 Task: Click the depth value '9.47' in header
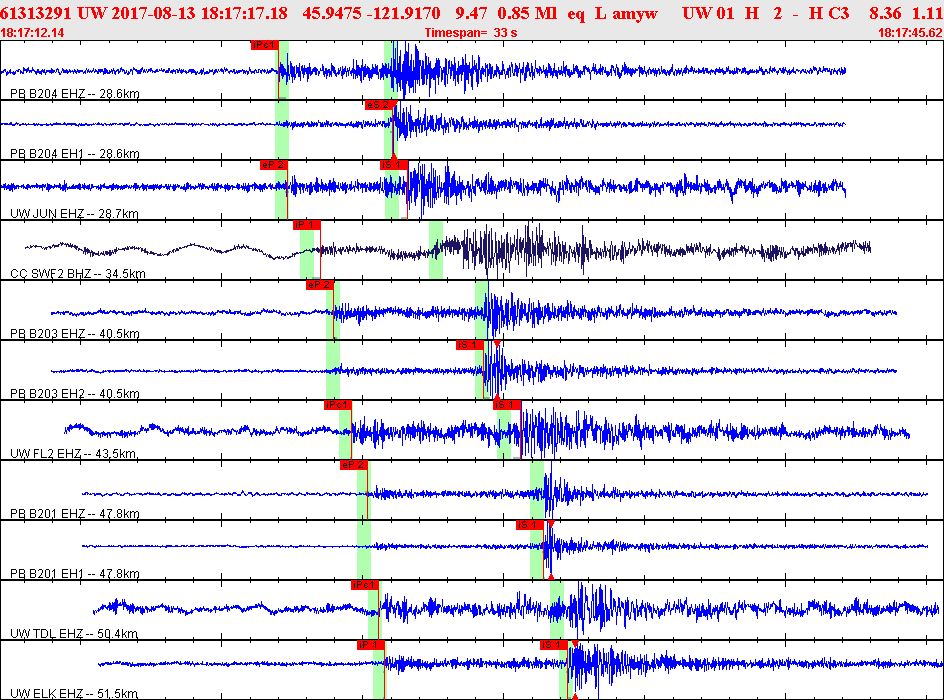(x=471, y=13)
